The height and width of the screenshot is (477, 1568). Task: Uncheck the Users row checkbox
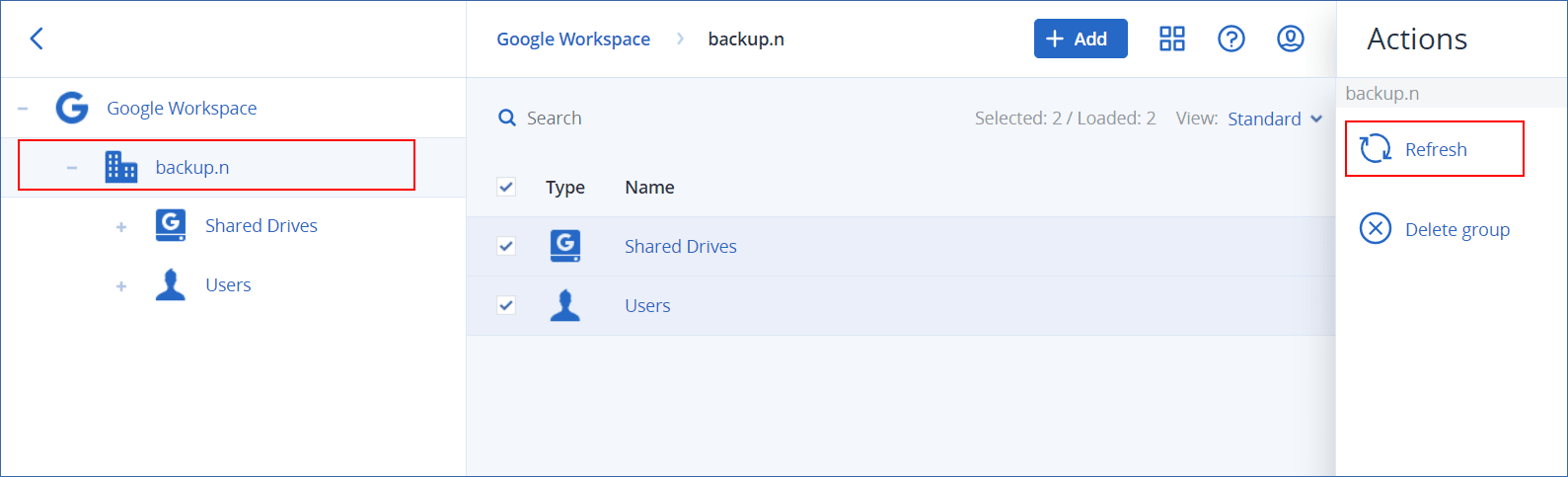point(506,305)
